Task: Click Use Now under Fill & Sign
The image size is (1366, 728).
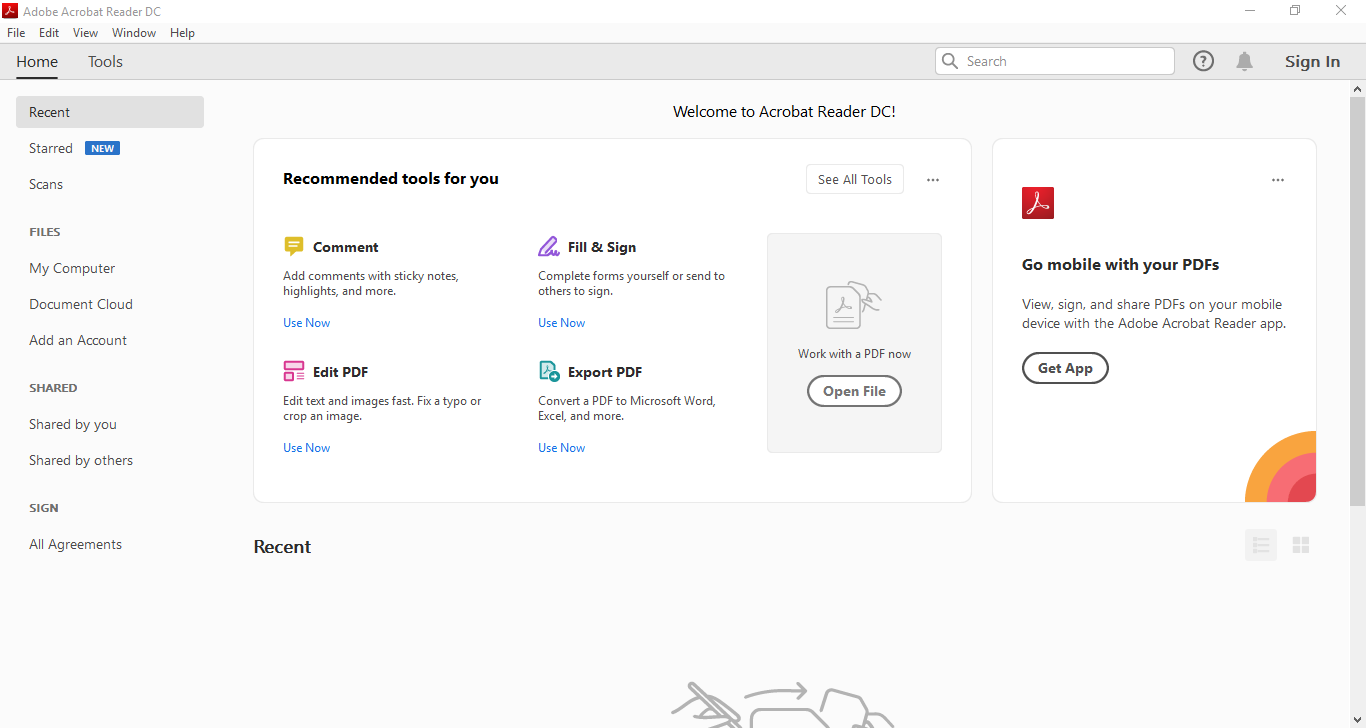Action: (561, 323)
